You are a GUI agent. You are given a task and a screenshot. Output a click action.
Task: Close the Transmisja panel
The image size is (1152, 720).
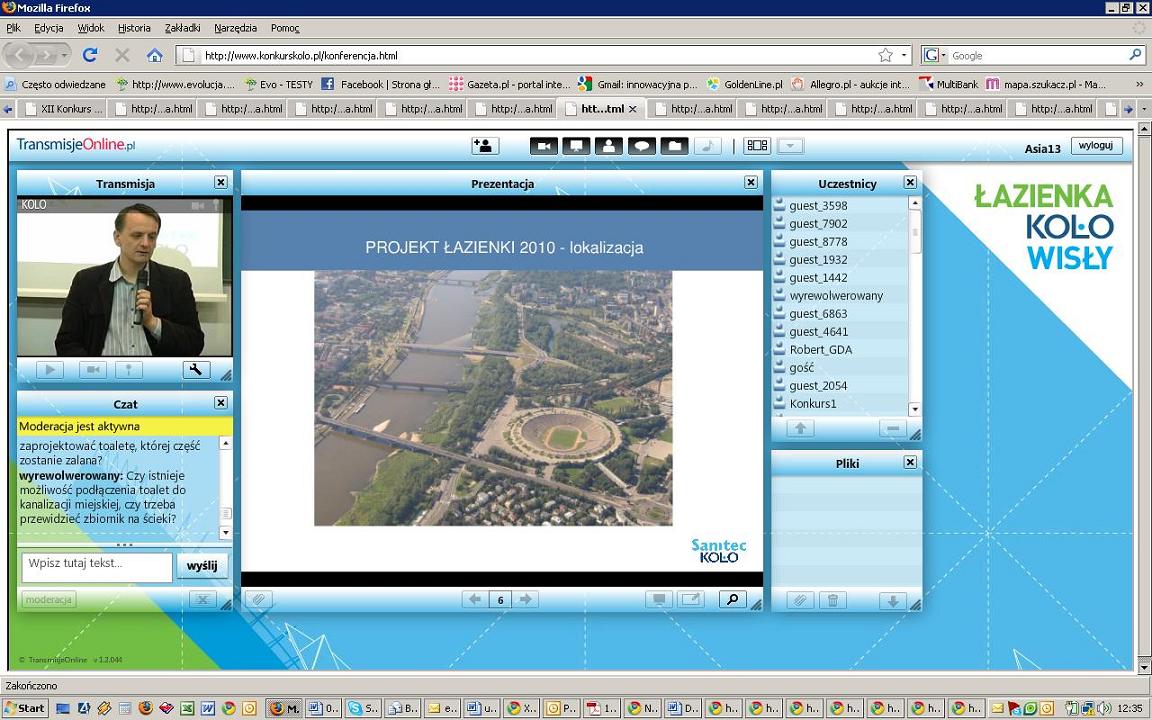tap(220, 182)
